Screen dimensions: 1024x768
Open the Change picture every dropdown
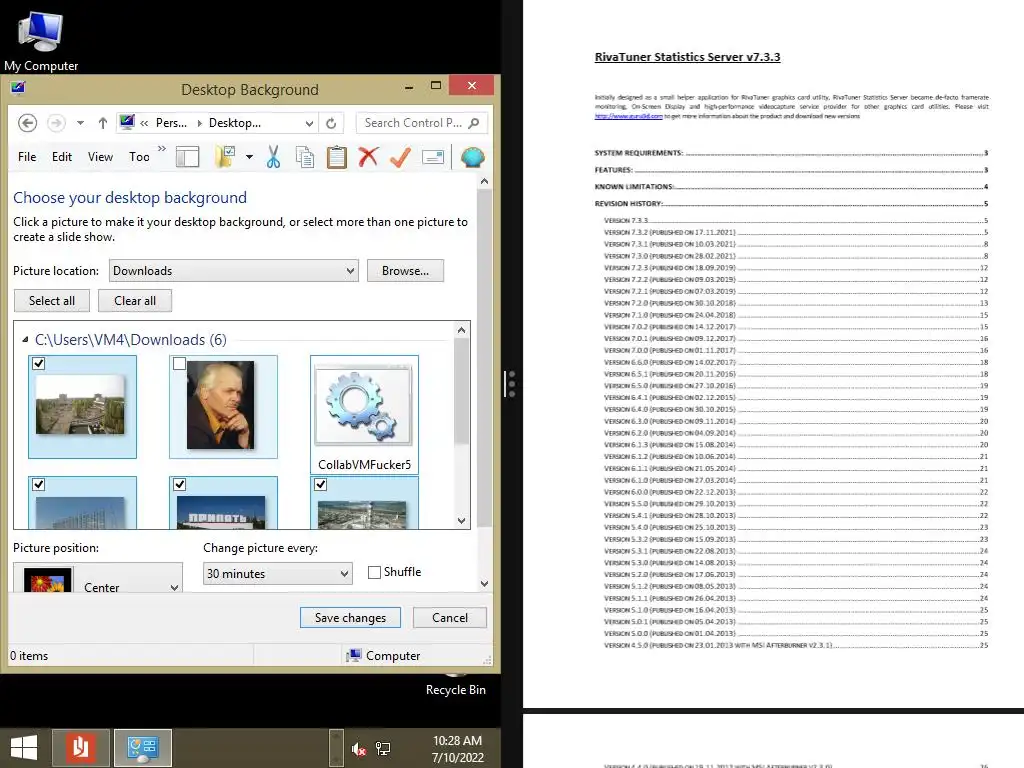click(278, 573)
